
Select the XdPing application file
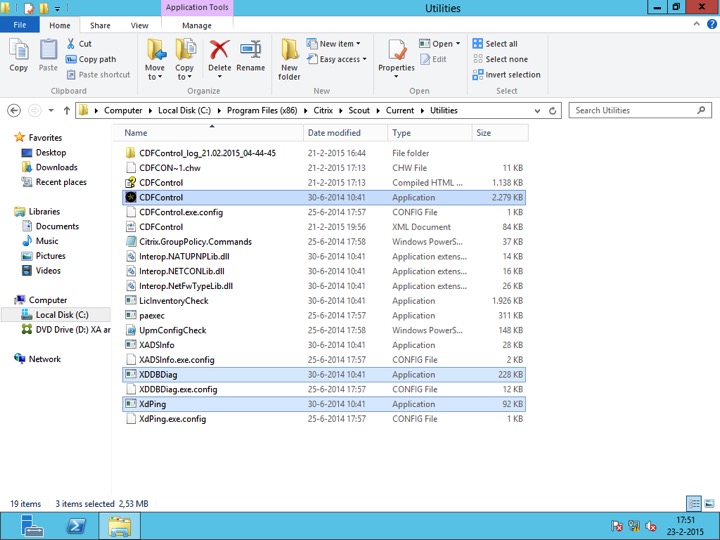tap(324, 404)
